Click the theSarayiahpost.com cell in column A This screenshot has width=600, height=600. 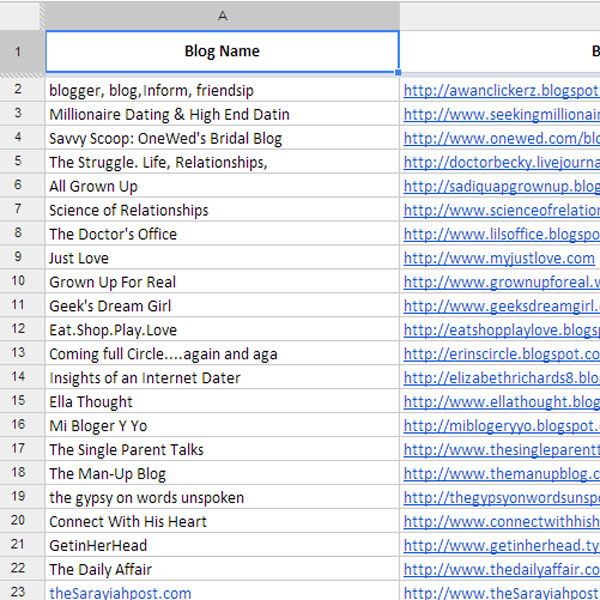120,592
